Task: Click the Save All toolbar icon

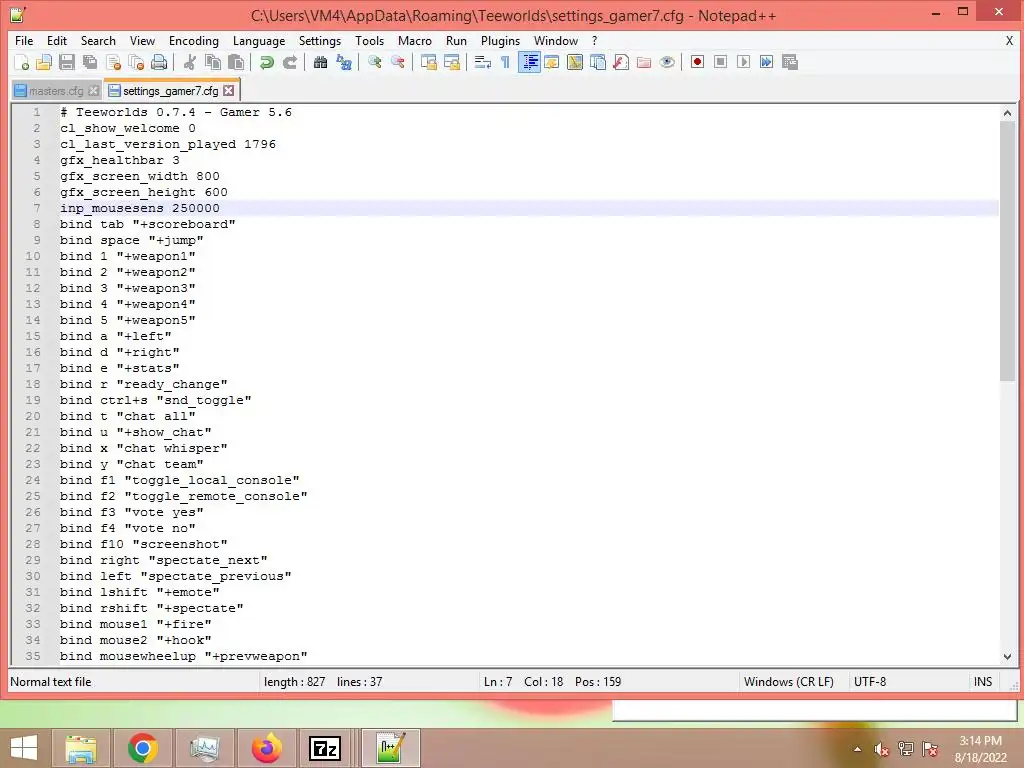Action: [89, 62]
